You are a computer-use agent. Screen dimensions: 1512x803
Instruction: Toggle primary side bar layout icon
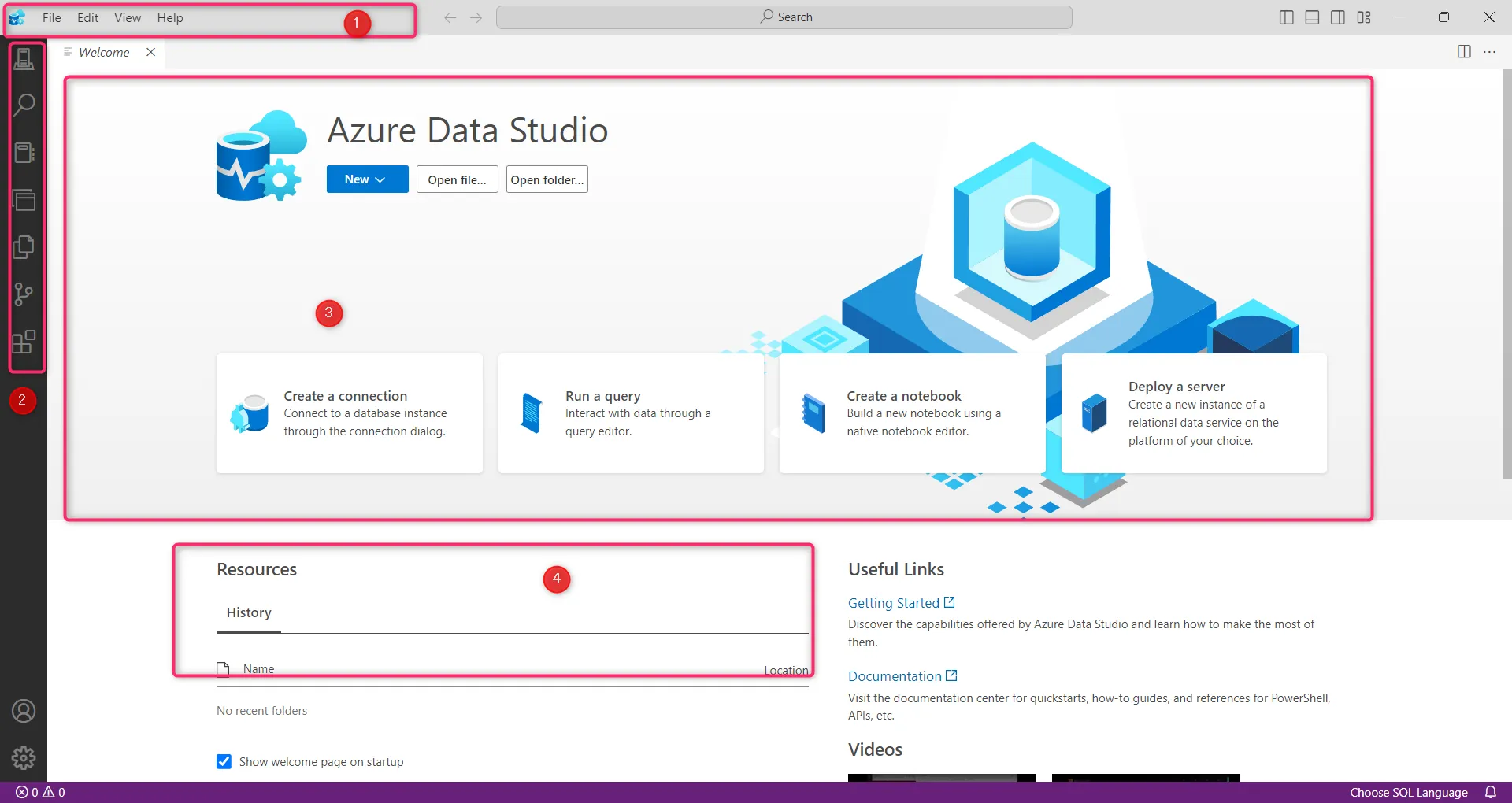pyautogui.click(x=1287, y=17)
